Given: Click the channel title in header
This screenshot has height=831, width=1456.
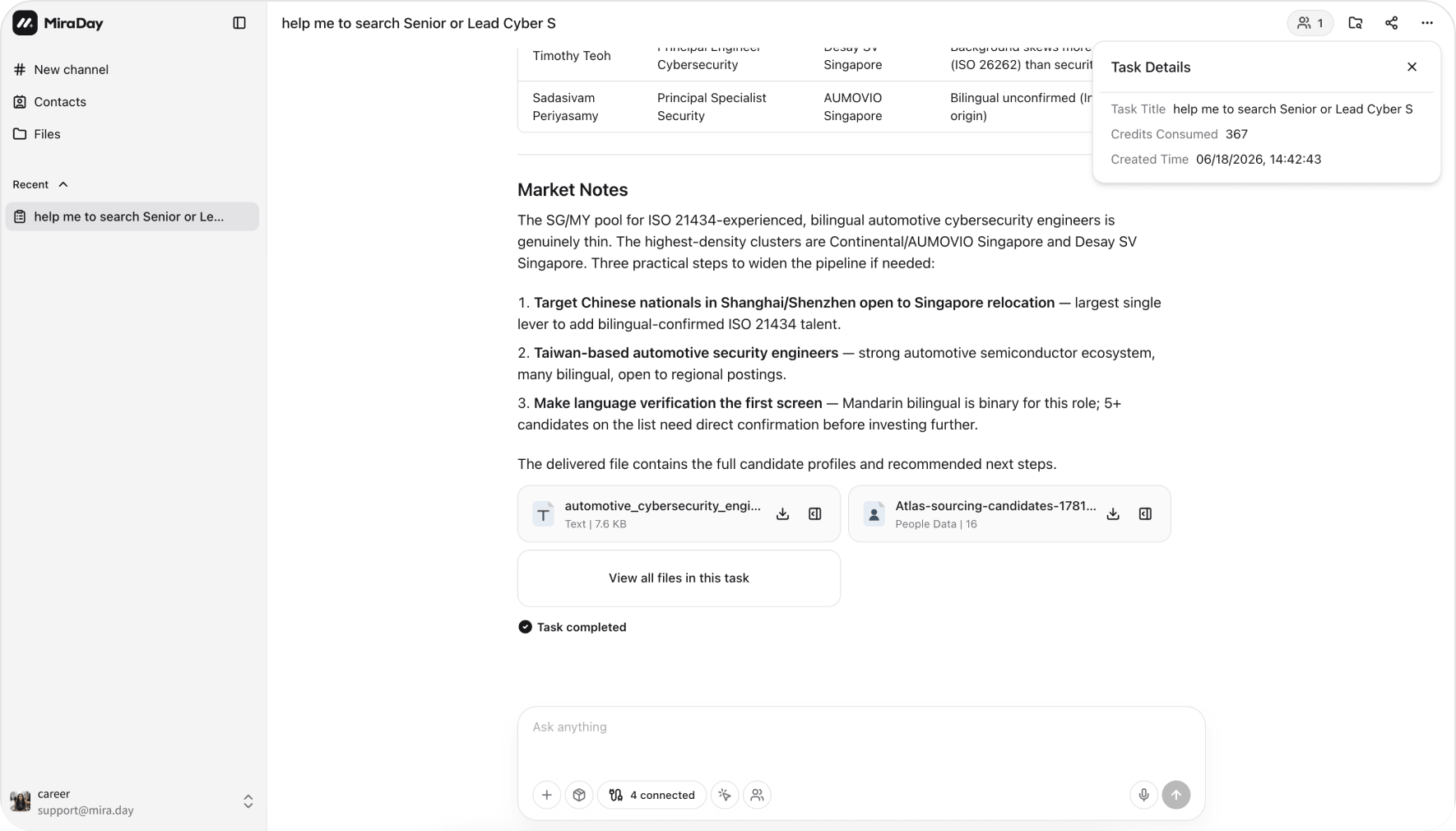Looking at the screenshot, I should [x=419, y=23].
